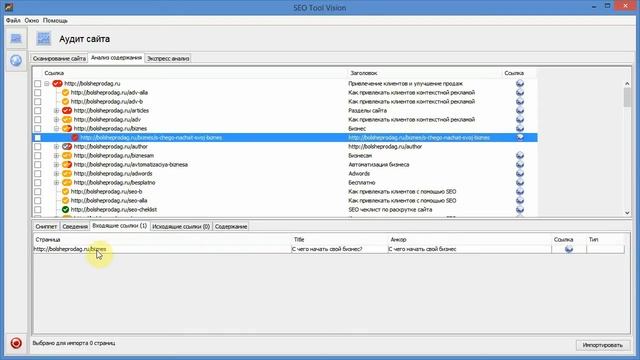This screenshot has height=360, width=640.
Task: Click red status icon of bolsheprodag.ru root
Action: tap(57, 84)
